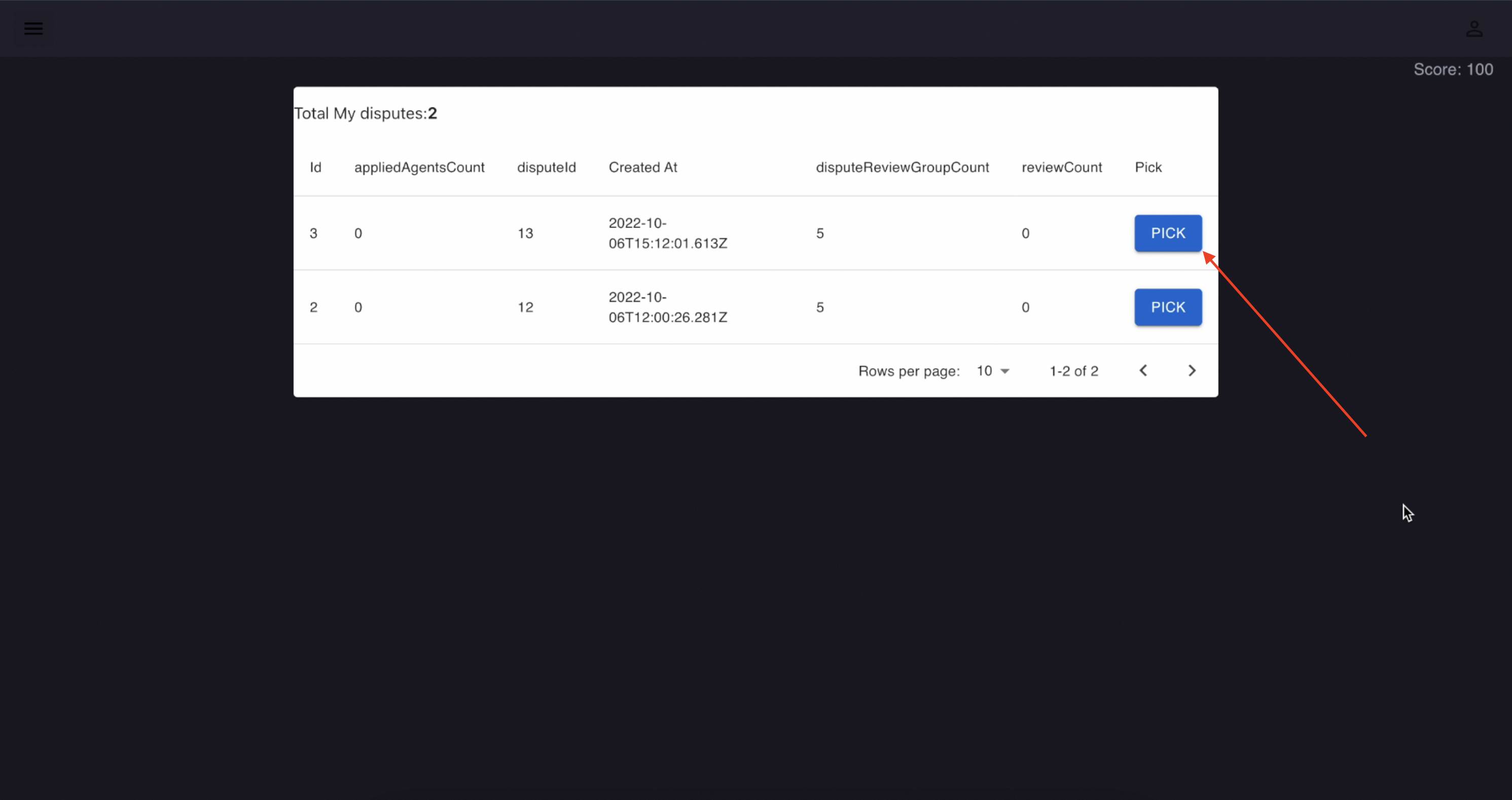Click the Pick column header

pos(1147,167)
